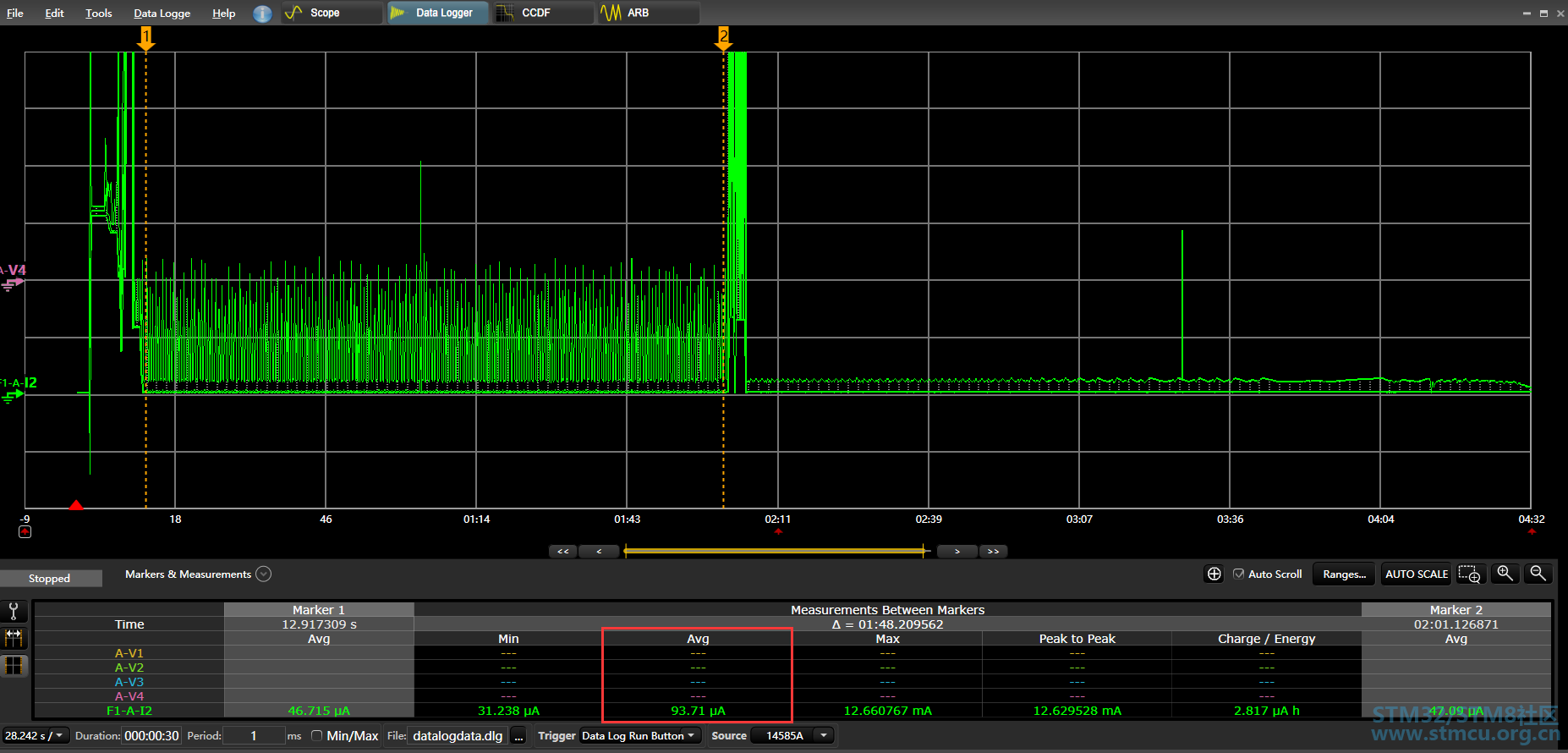
Task: Click the horizontal measurement icon in sidebar
Action: (x=14, y=638)
